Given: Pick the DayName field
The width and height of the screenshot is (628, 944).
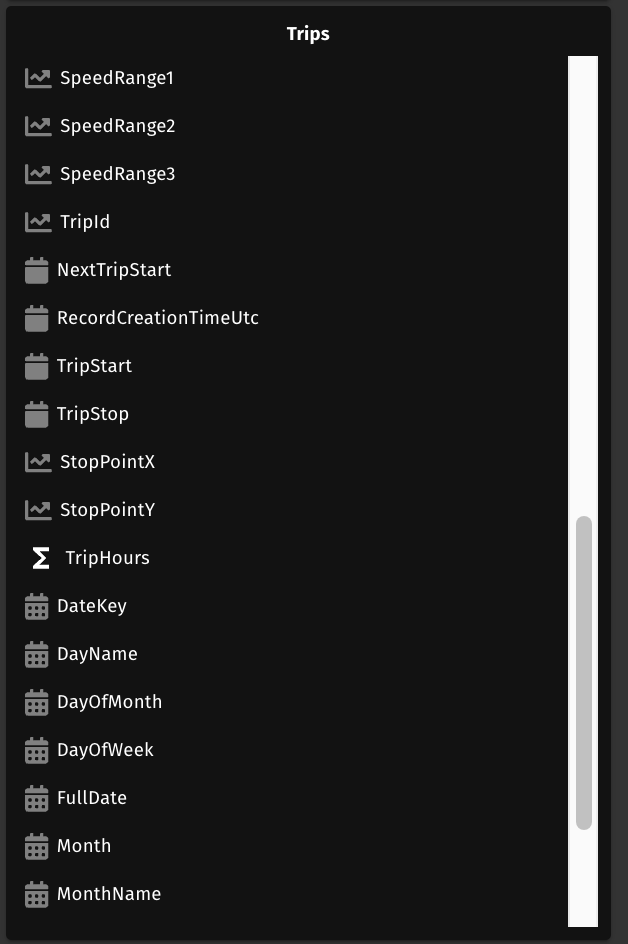Looking at the screenshot, I should tap(97, 654).
